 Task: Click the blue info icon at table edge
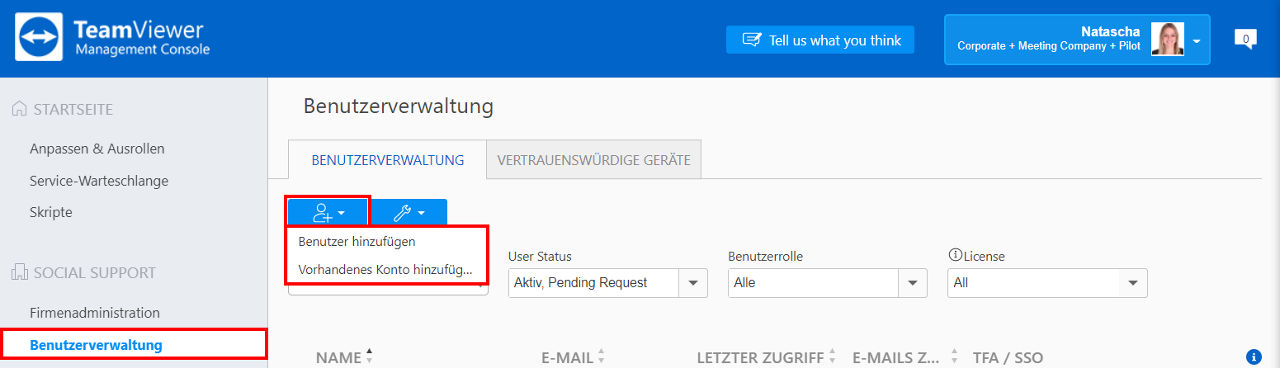coord(1254,357)
